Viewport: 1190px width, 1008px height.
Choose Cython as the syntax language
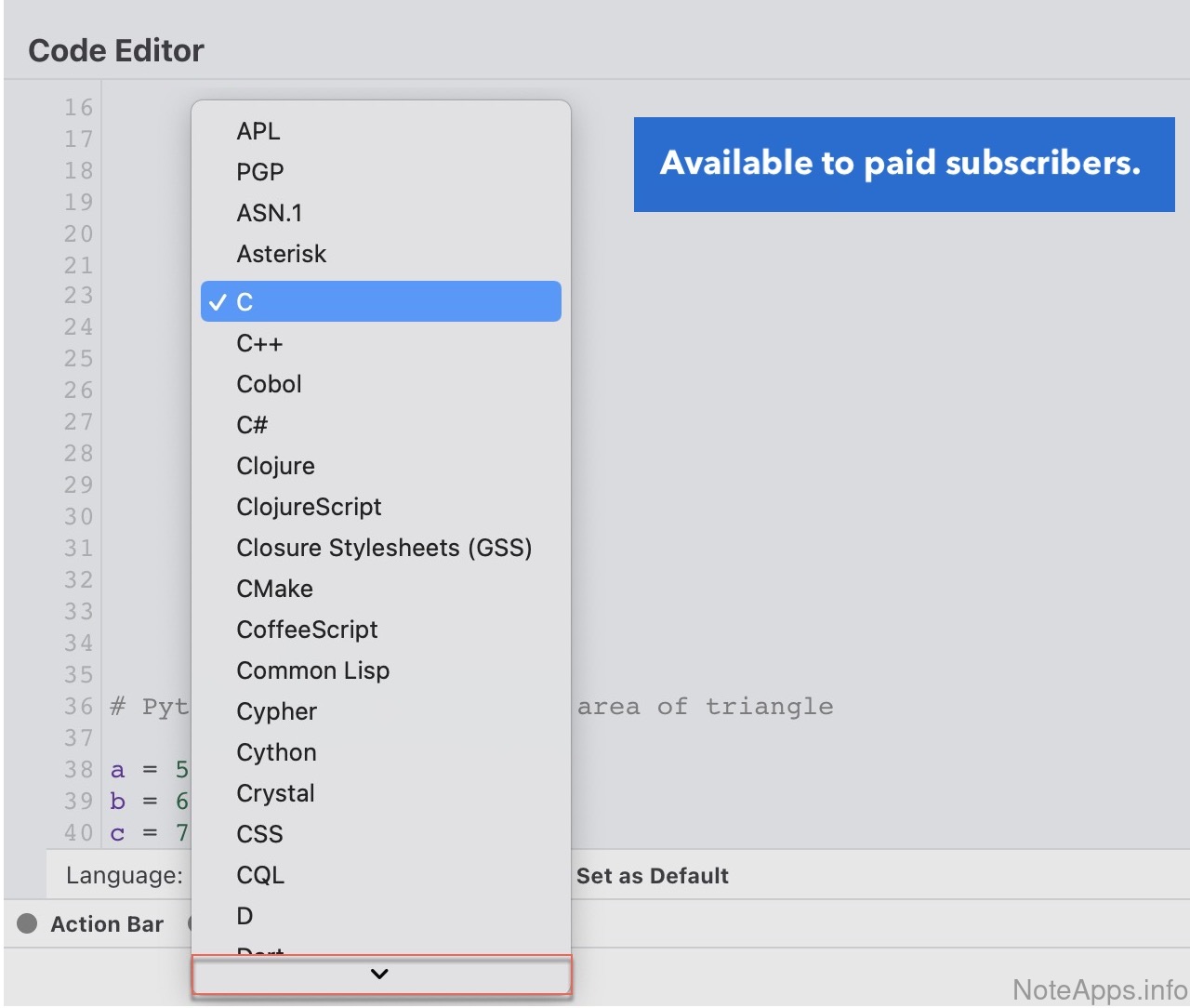click(277, 752)
